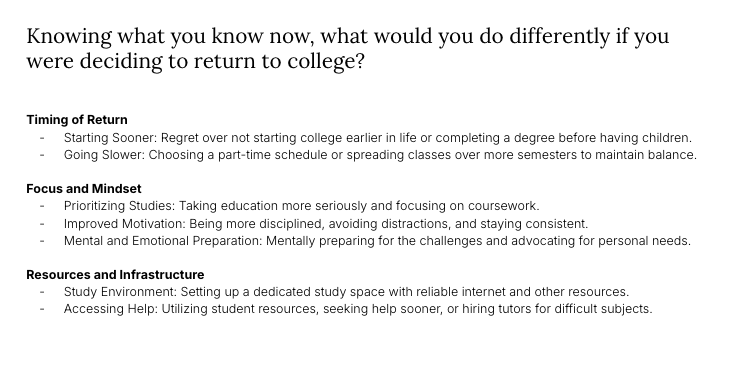Select the 'Resources and Infrastructure' heading
This screenshot has width=736, height=371.
(115, 275)
